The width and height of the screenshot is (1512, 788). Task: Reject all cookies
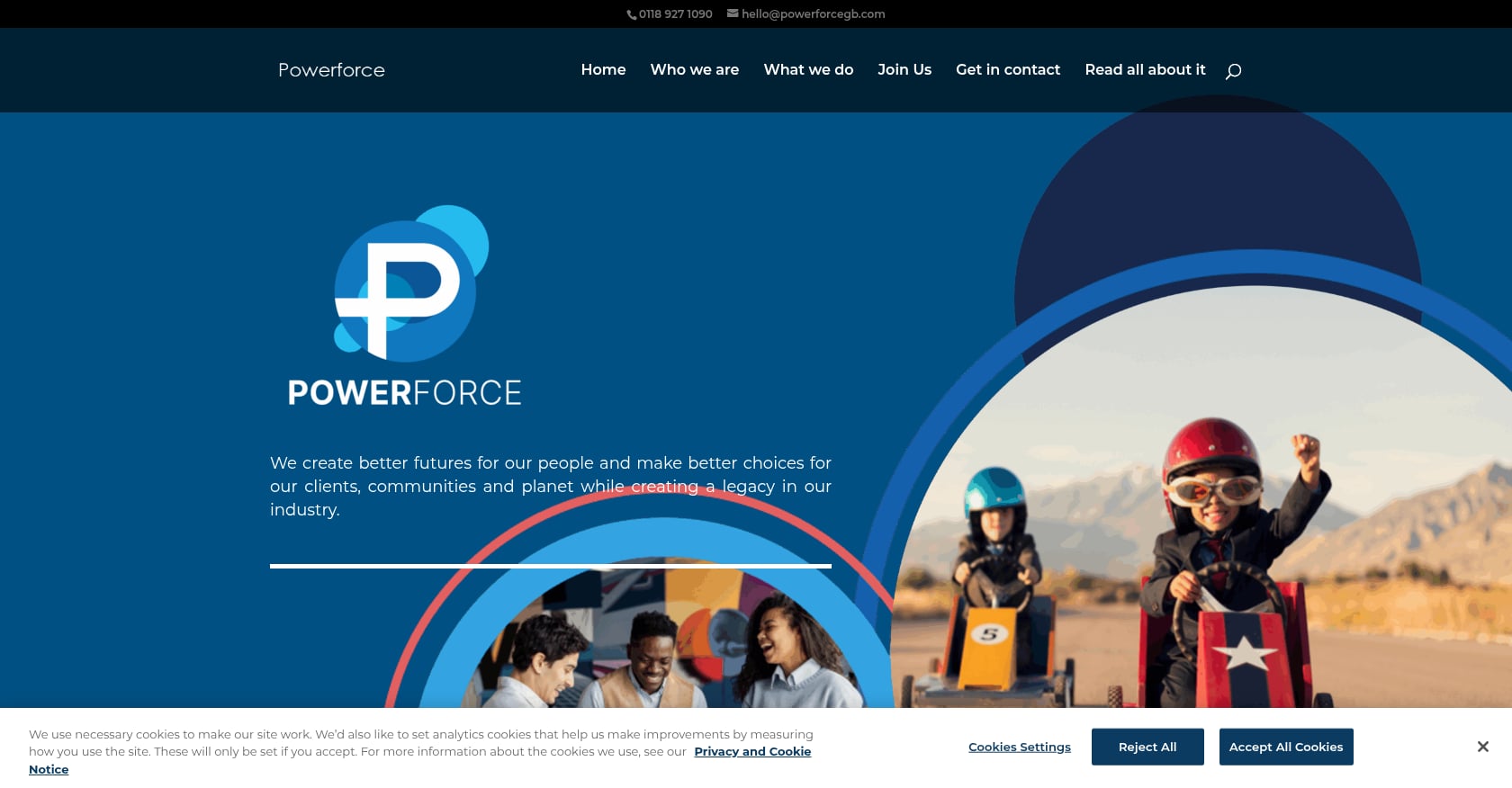pyautogui.click(x=1147, y=747)
